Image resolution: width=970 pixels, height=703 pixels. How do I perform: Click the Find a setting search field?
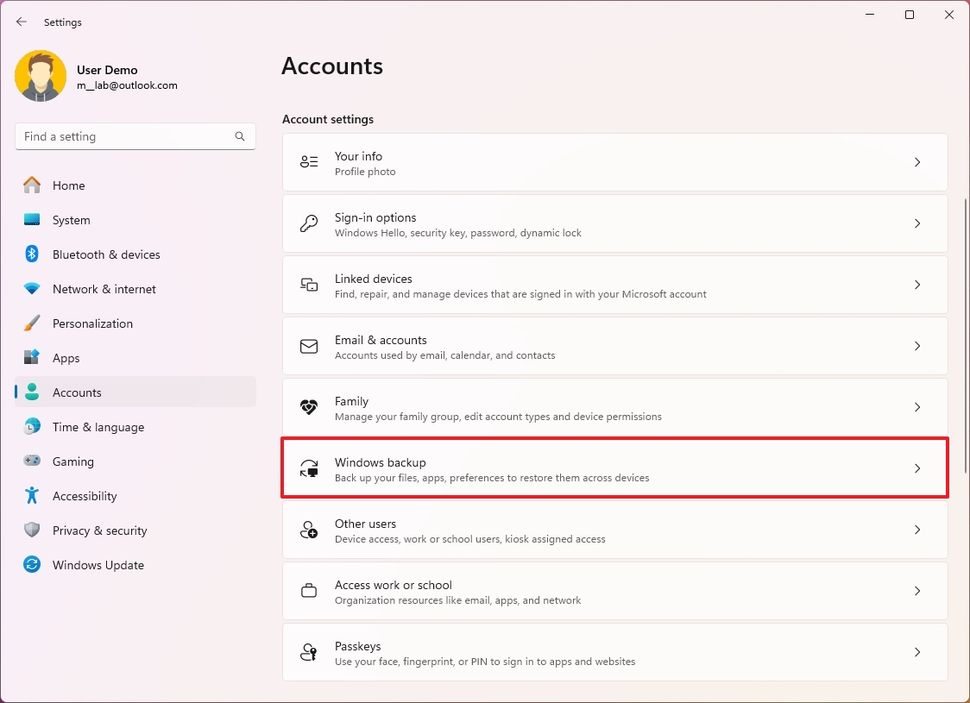(135, 136)
